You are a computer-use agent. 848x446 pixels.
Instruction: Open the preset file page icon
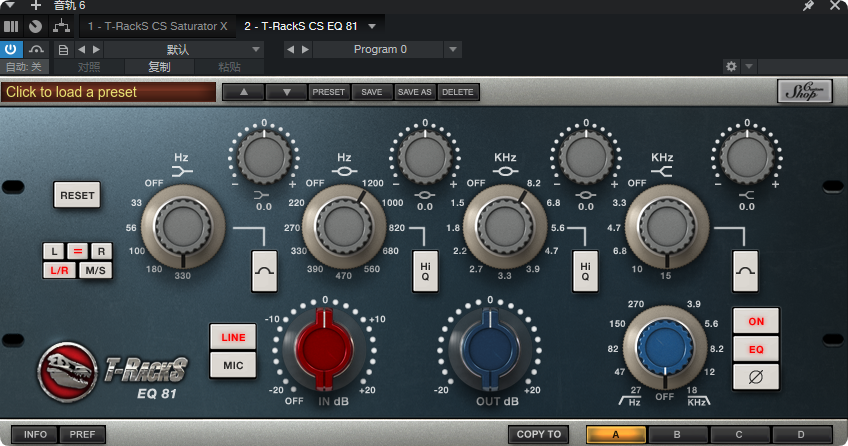63,50
